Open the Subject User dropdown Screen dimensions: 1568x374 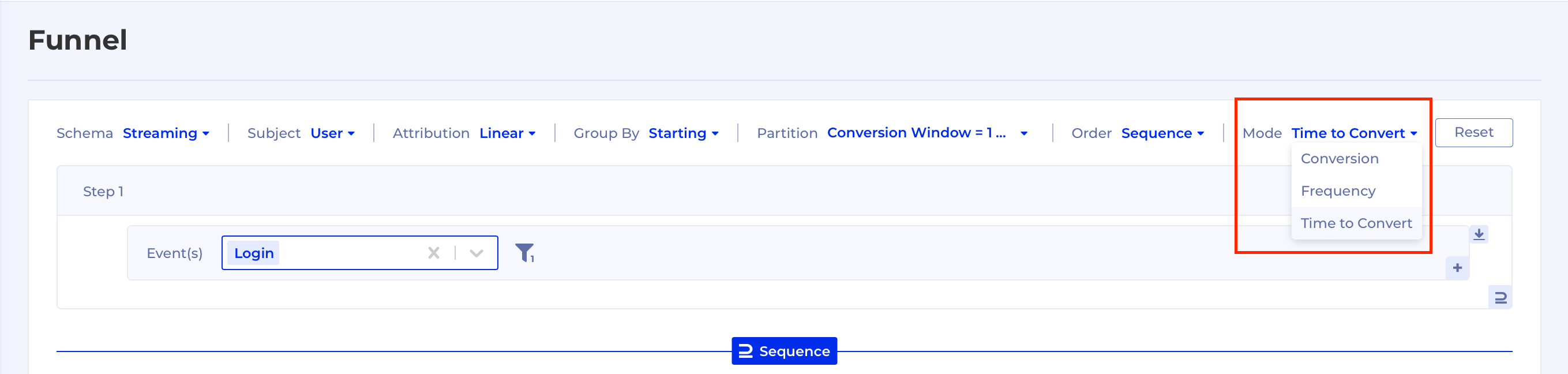pyautogui.click(x=332, y=133)
